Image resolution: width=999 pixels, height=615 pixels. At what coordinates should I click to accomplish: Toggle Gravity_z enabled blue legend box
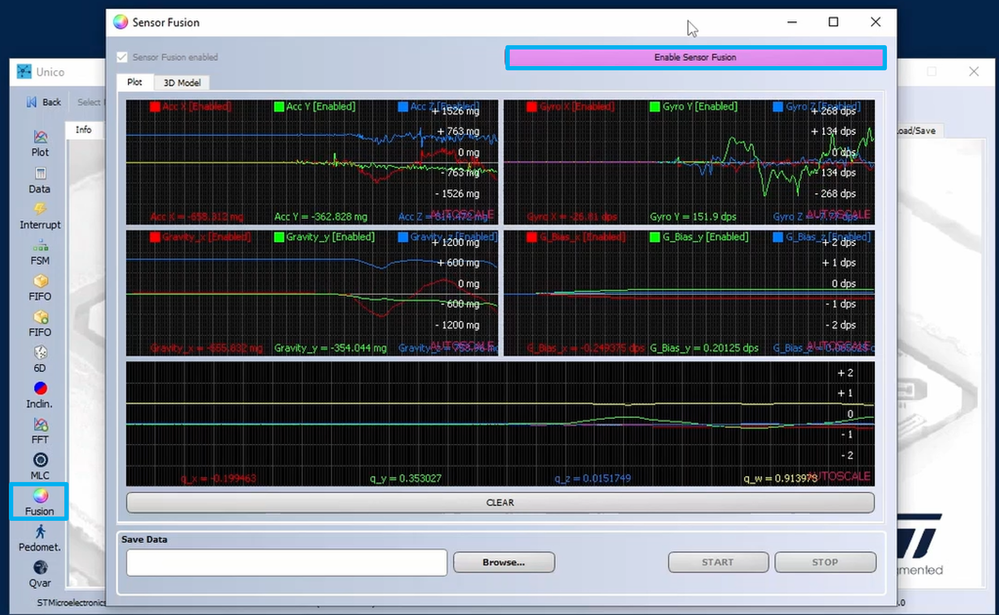[403, 237]
